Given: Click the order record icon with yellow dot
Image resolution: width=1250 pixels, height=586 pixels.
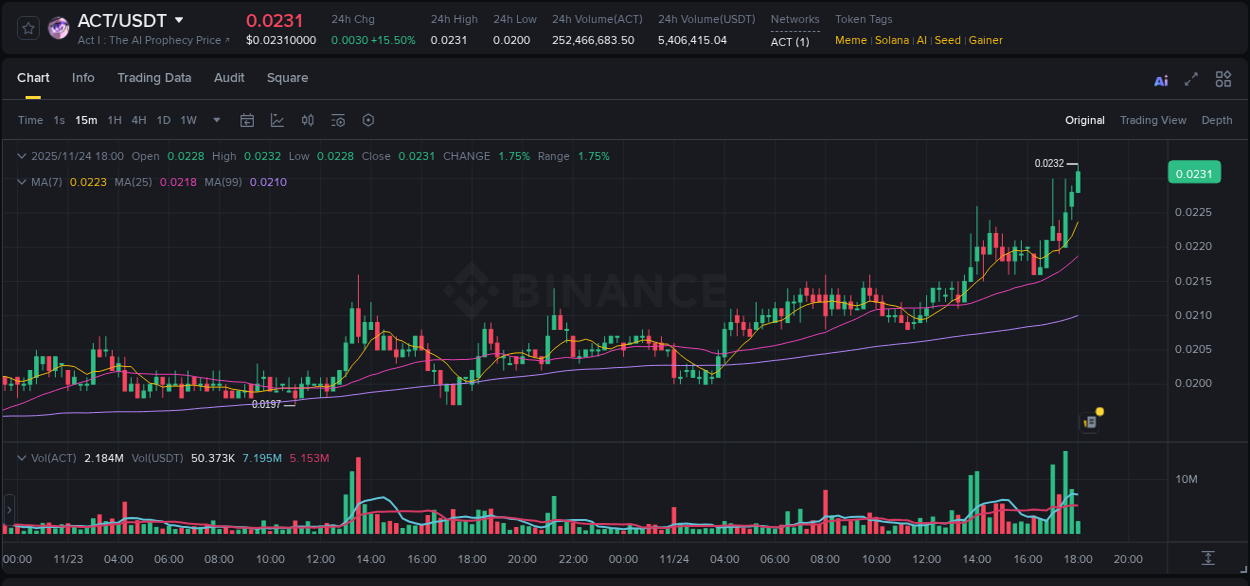Looking at the screenshot, I should pyautogui.click(x=1089, y=421).
